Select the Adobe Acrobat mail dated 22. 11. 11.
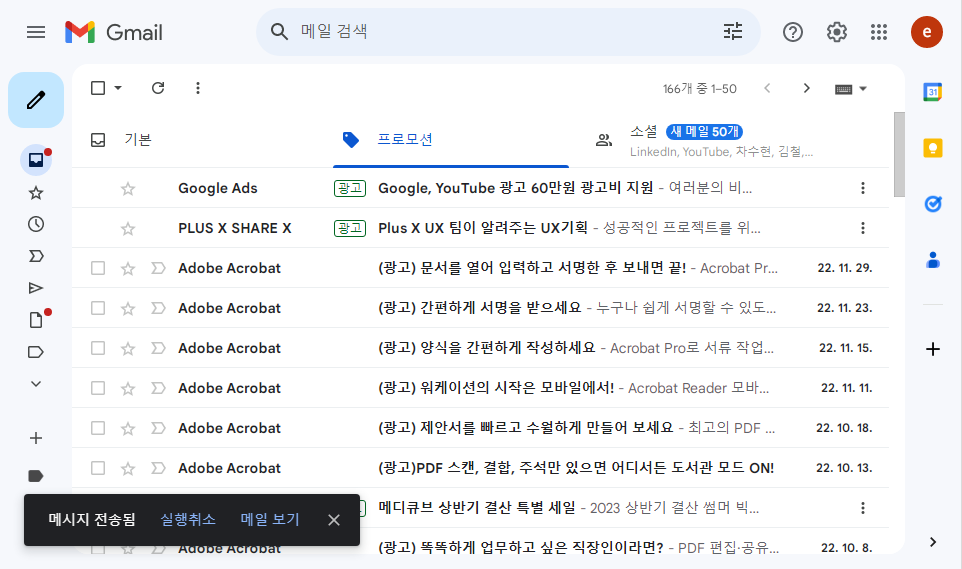962x569 pixels. [x=98, y=388]
